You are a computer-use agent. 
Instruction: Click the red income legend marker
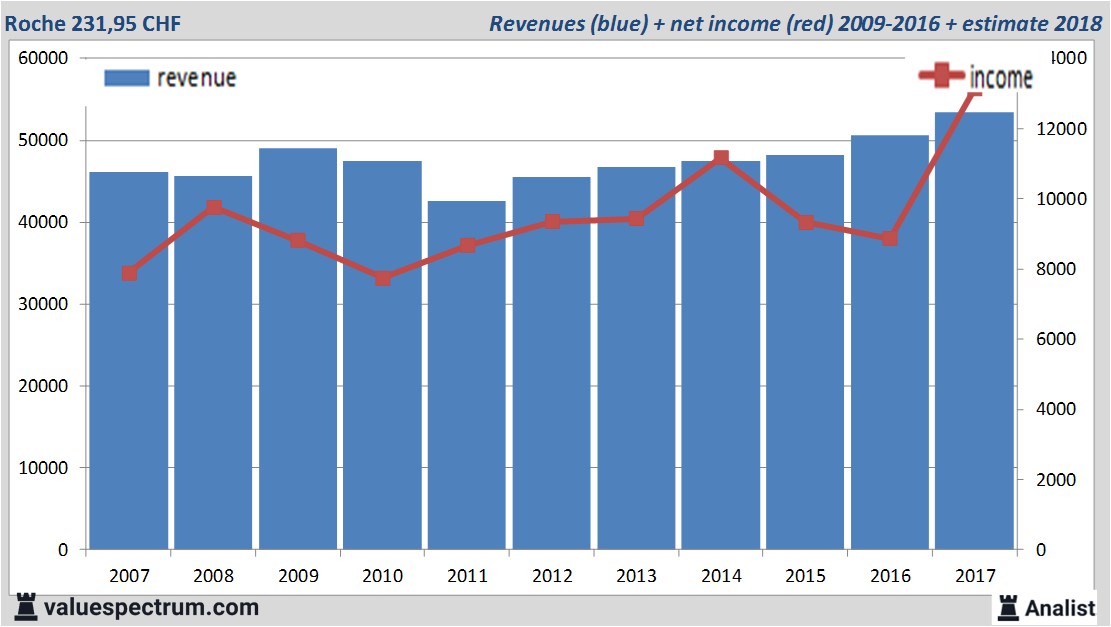tap(941, 76)
